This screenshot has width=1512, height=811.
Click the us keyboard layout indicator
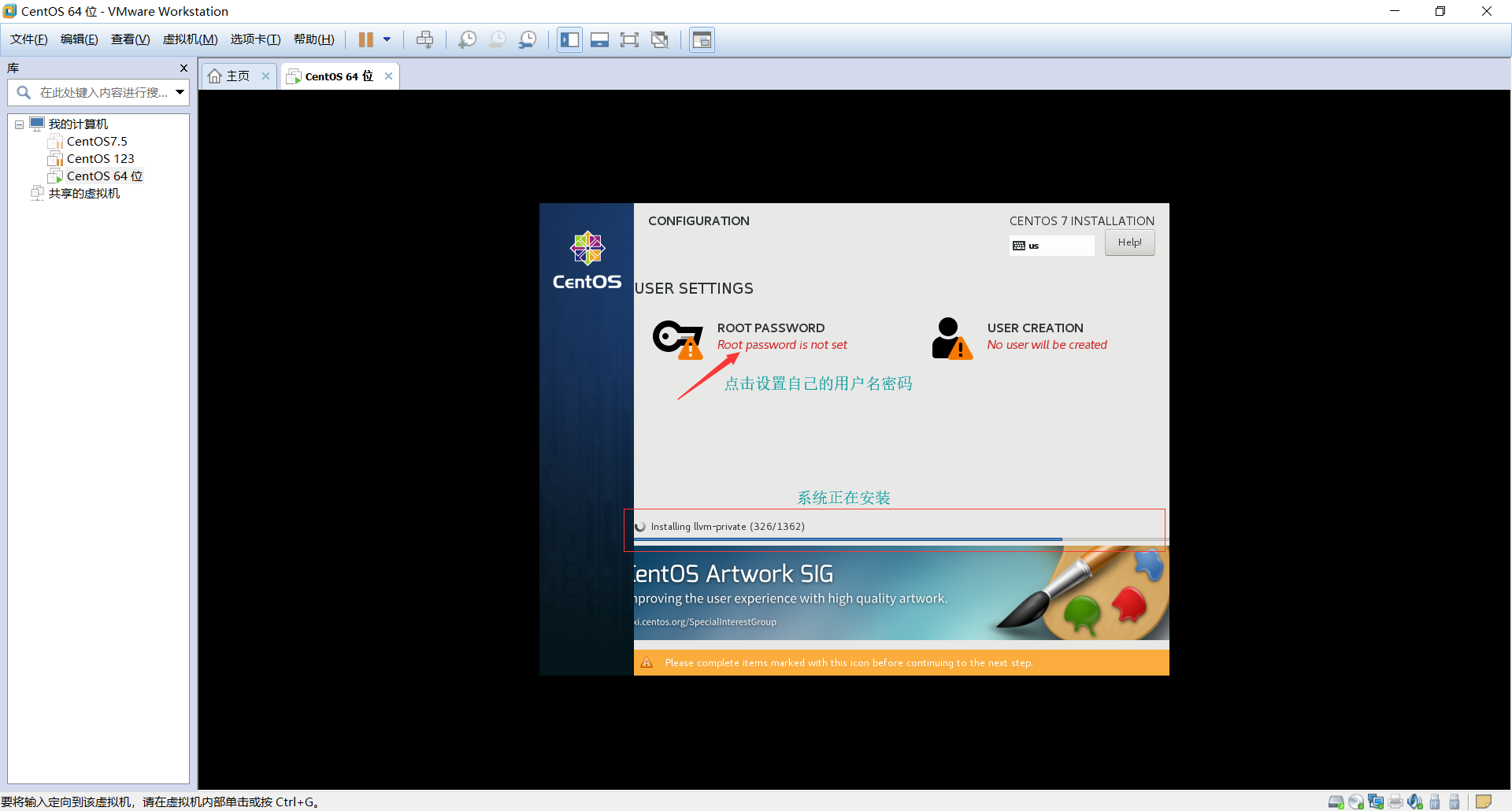(1052, 246)
